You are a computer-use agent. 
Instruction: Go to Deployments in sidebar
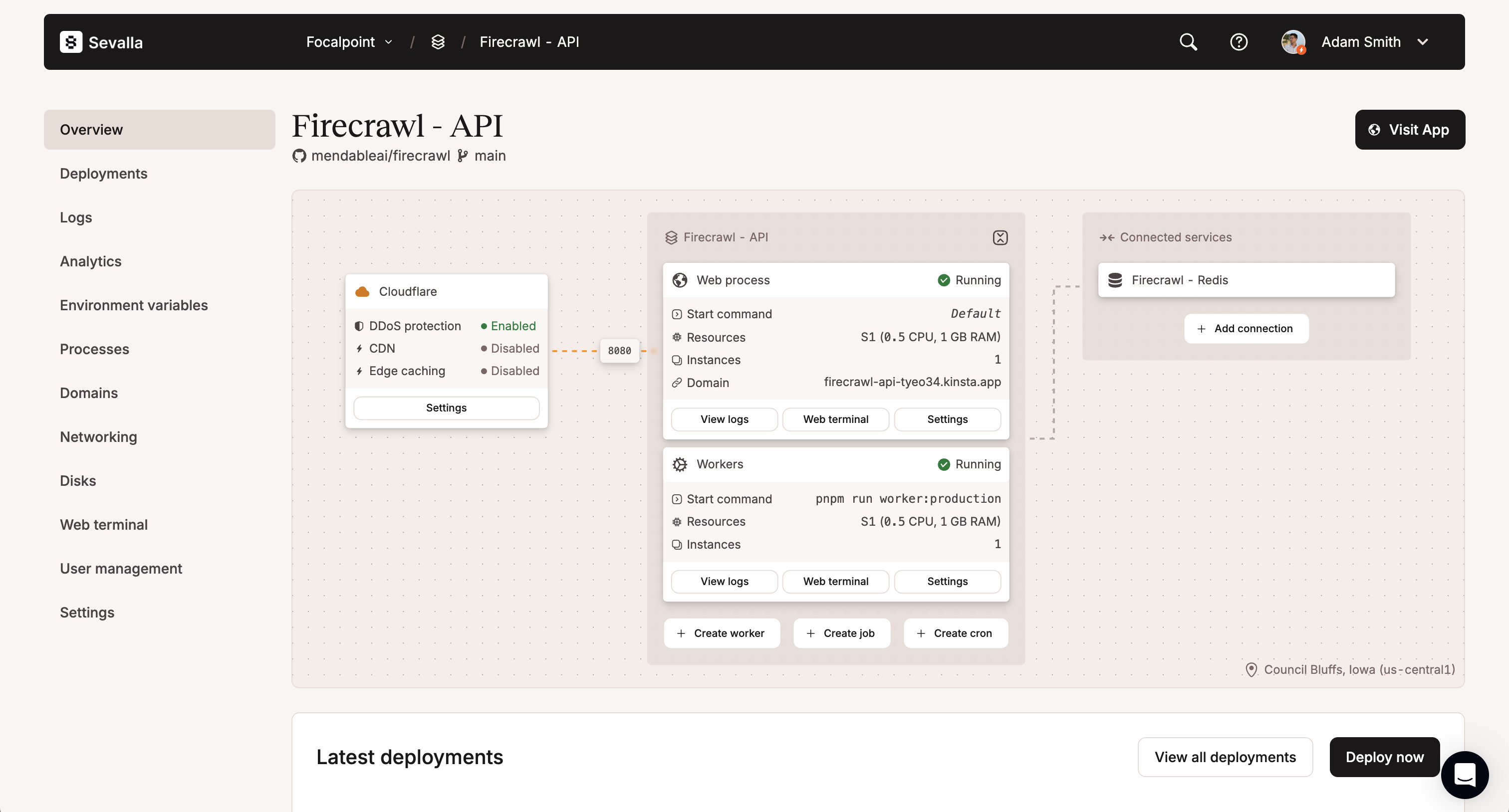[104, 173]
